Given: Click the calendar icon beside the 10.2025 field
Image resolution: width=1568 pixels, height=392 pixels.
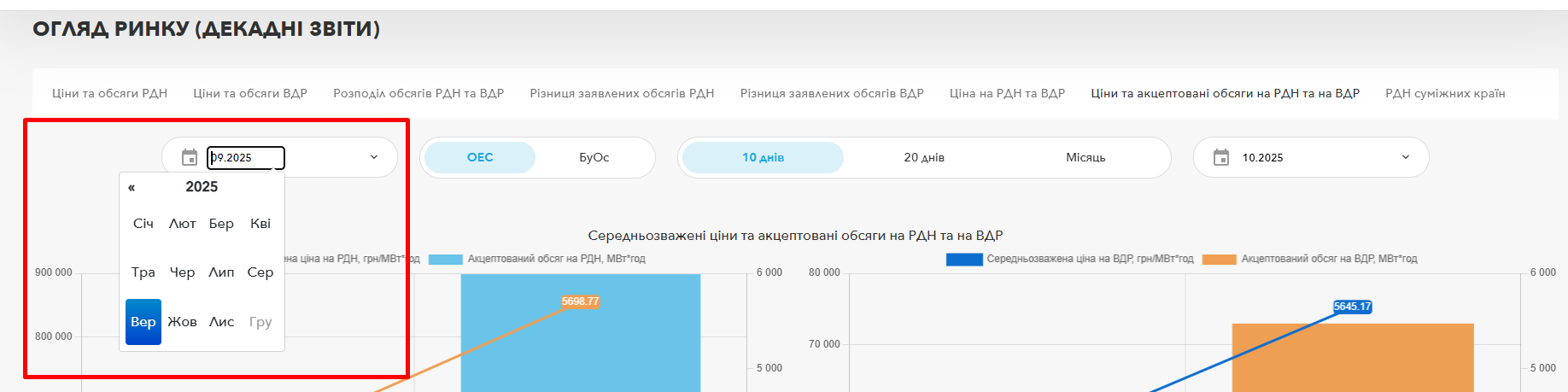Looking at the screenshot, I should tap(1221, 158).
